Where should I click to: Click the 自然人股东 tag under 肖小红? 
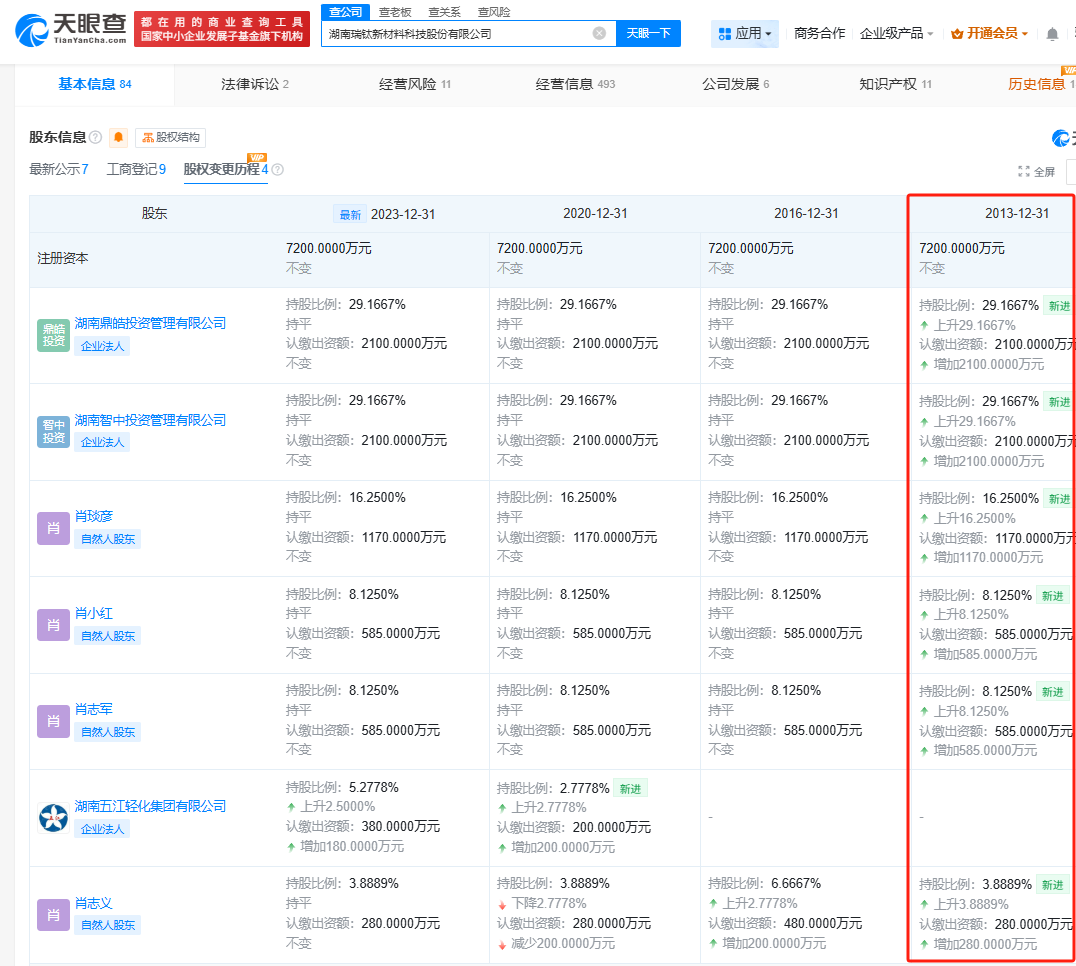tap(108, 636)
